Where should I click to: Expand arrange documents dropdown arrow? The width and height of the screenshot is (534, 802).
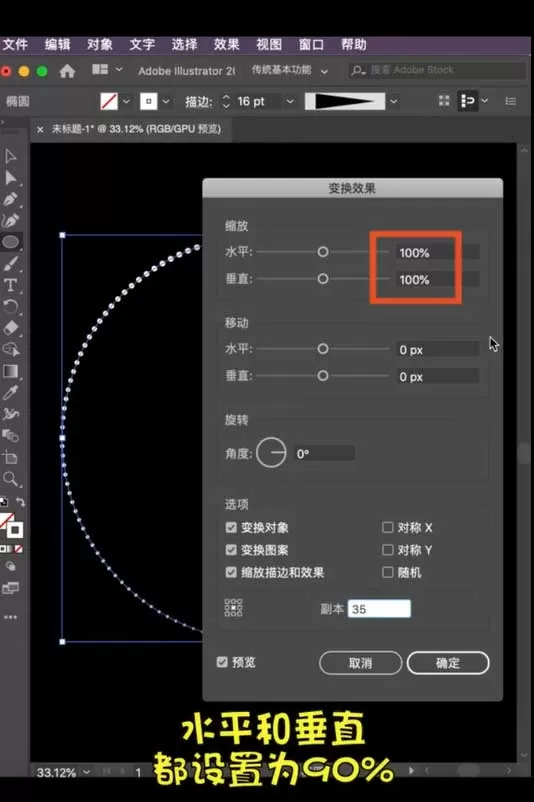pyautogui.click(x=119, y=69)
